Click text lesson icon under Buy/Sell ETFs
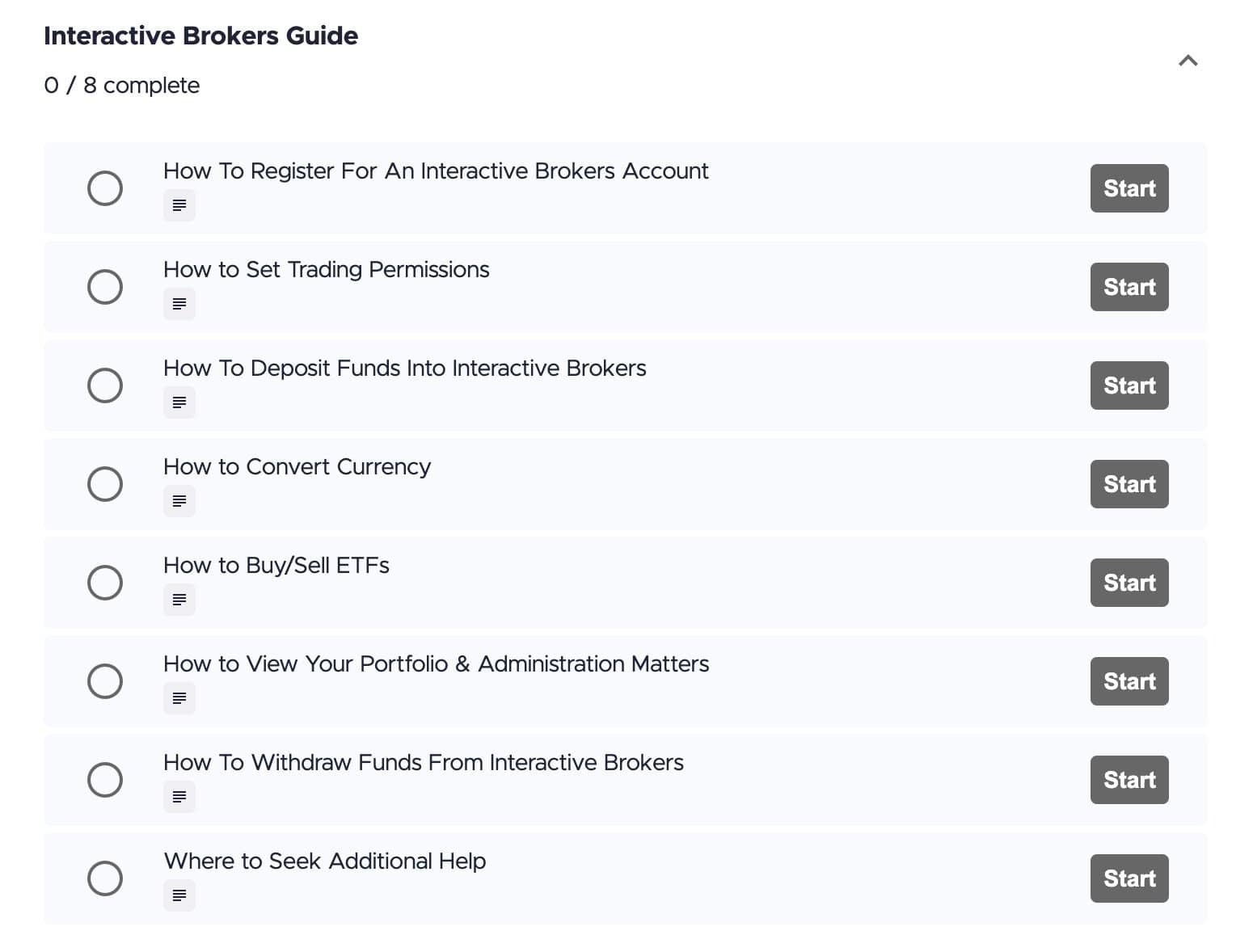 (179, 600)
